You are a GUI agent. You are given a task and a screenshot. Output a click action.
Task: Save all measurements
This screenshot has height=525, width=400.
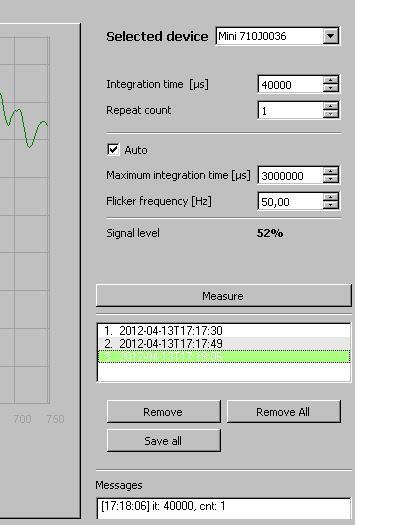(163, 441)
